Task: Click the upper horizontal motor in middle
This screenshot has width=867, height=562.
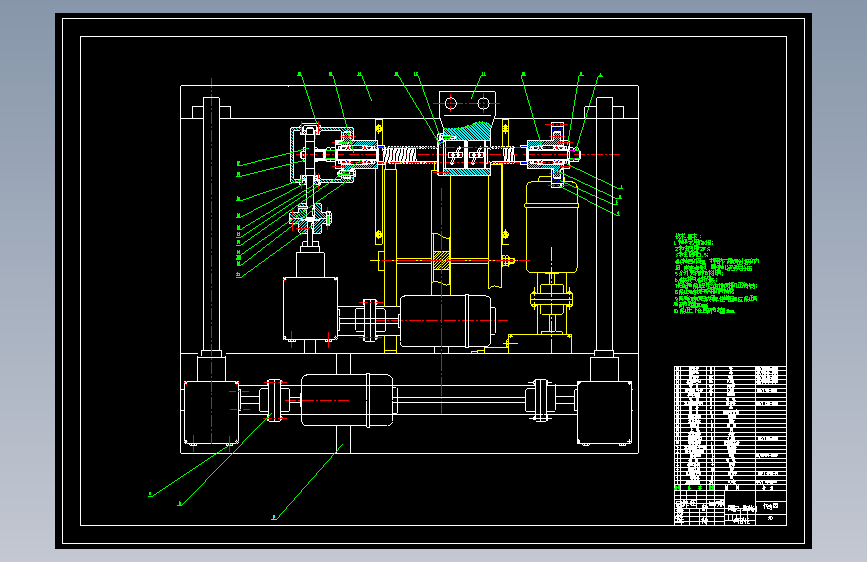Action: (x=446, y=321)
